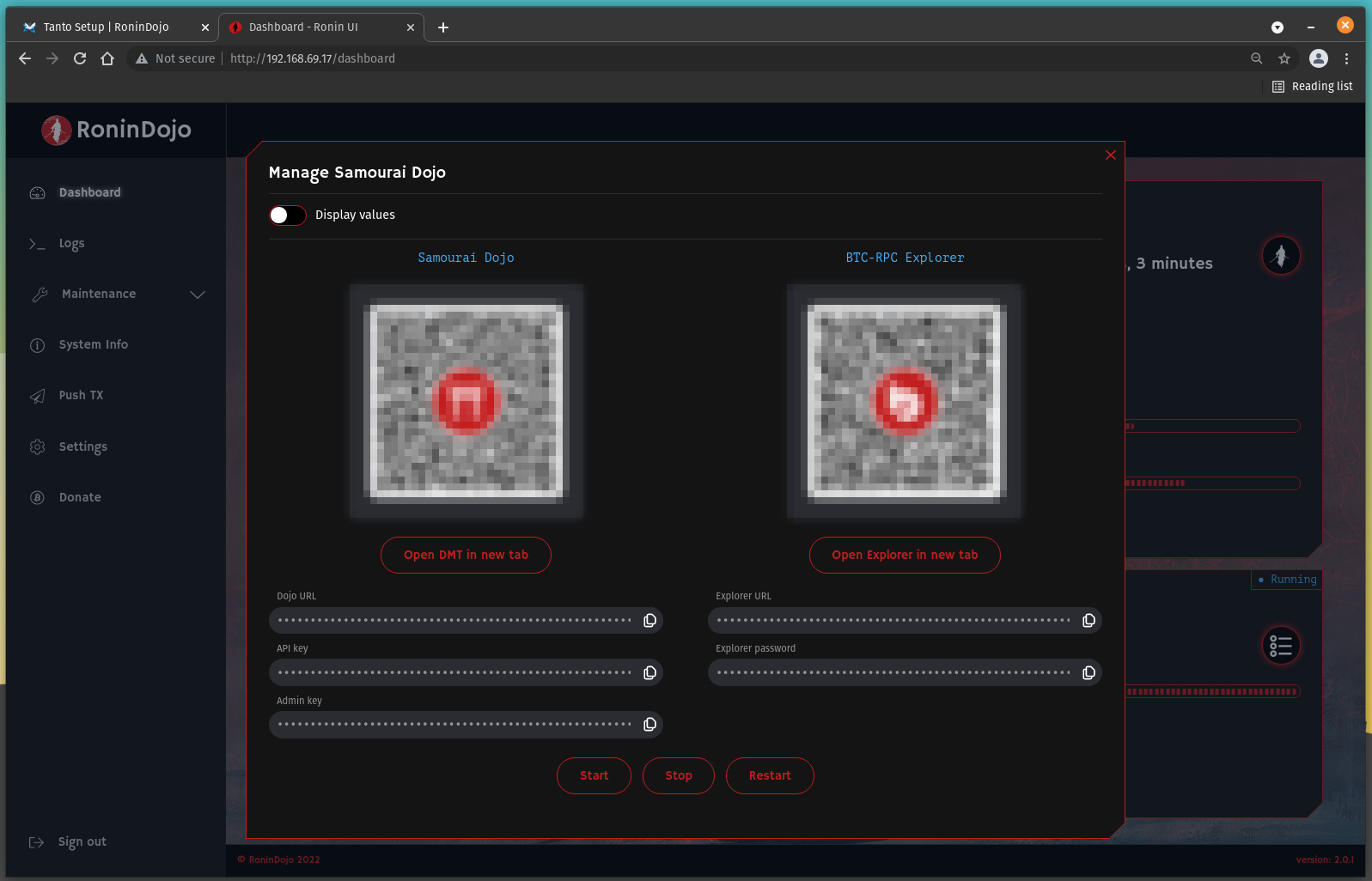The width and height of the screenshot is (1372, 881).
Task: Click the Admin key hidden field
Action: tap(466, 724)
